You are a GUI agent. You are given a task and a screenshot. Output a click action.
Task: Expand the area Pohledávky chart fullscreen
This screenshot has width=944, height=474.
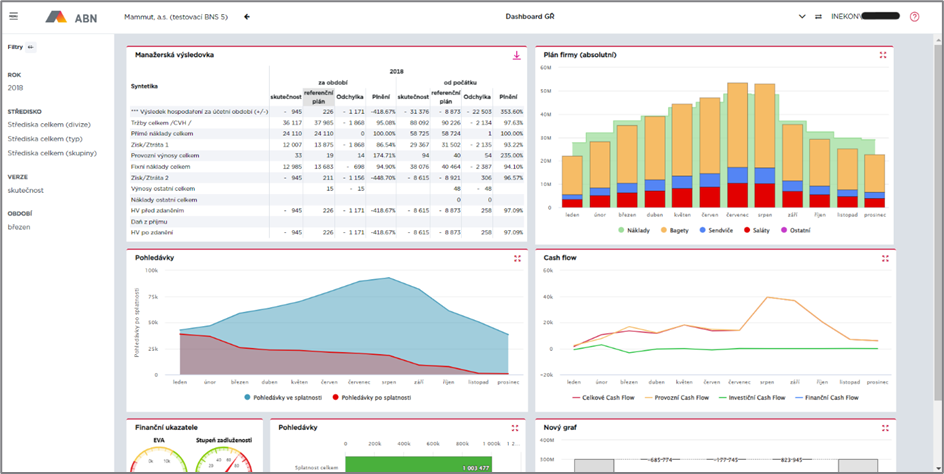tap(517, 258)
